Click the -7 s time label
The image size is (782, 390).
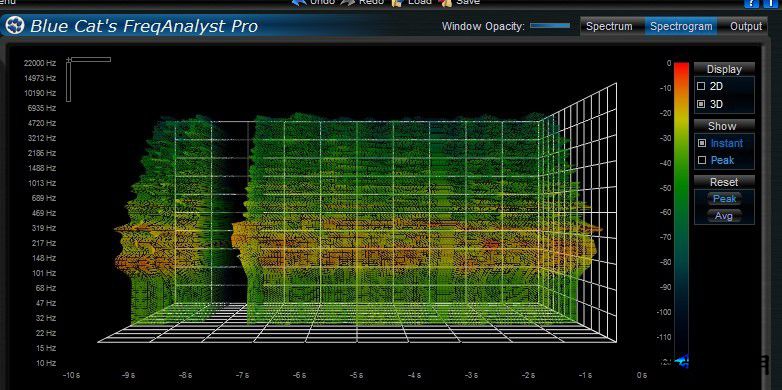[242, 375]
